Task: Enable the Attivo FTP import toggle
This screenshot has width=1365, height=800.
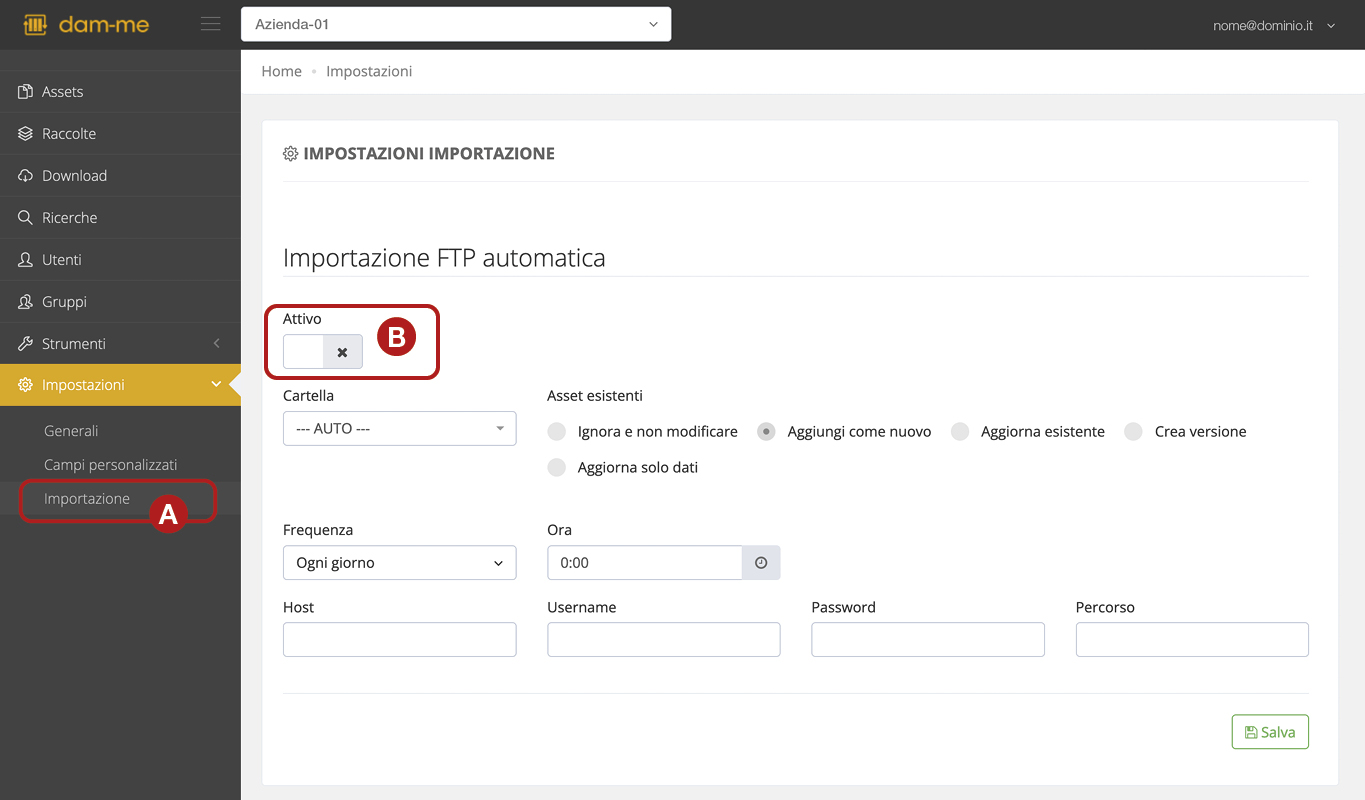Action: coord(322,352)
